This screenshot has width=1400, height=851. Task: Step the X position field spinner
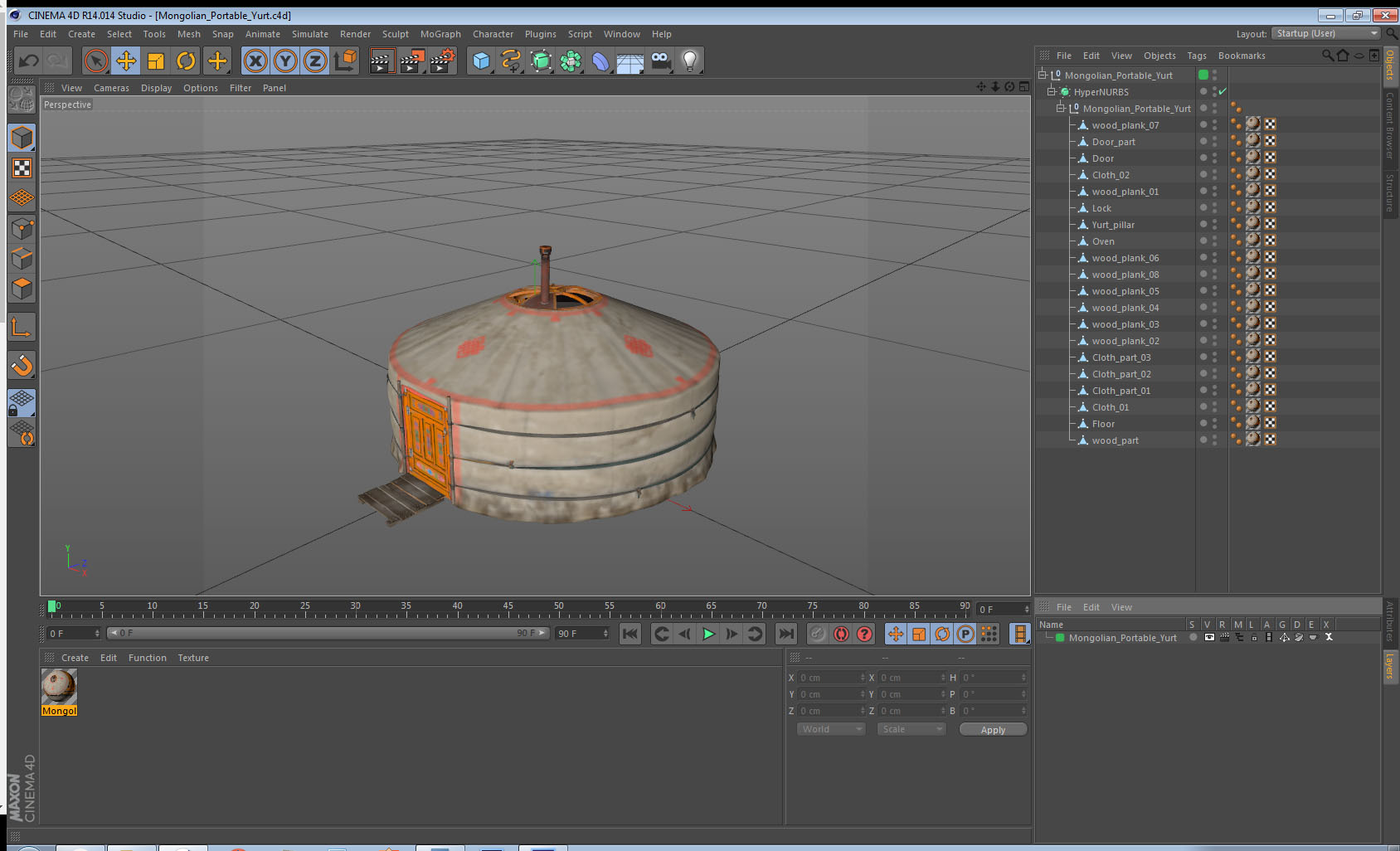click(863, 678)
